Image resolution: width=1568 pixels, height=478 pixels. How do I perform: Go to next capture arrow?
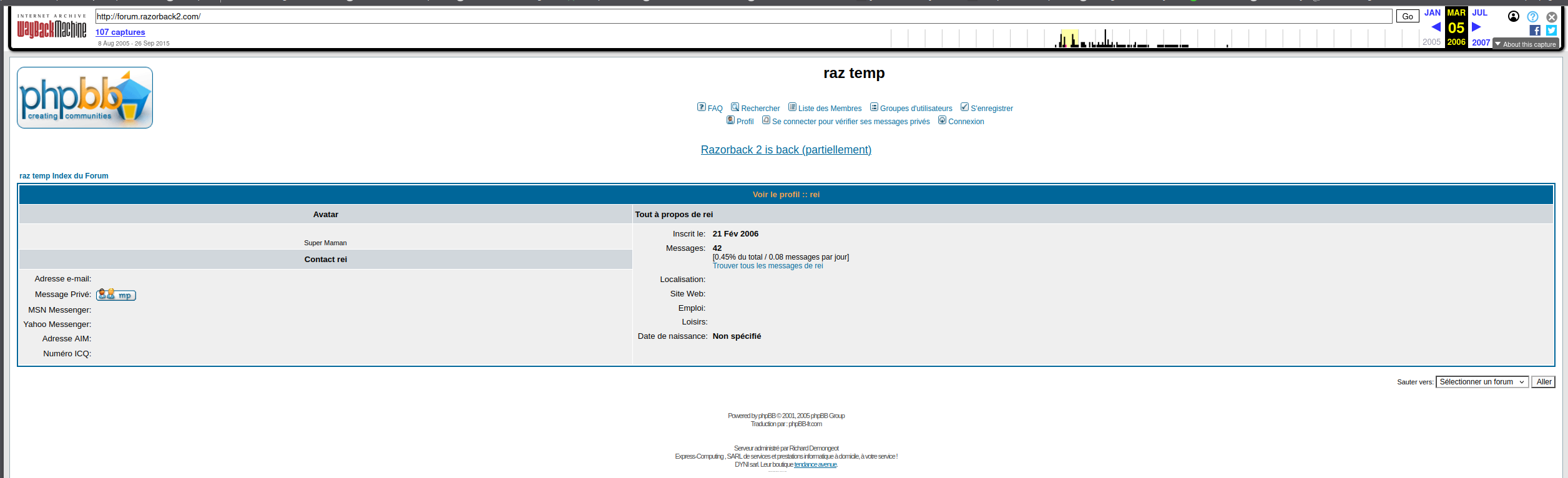tap(1476, 27)
